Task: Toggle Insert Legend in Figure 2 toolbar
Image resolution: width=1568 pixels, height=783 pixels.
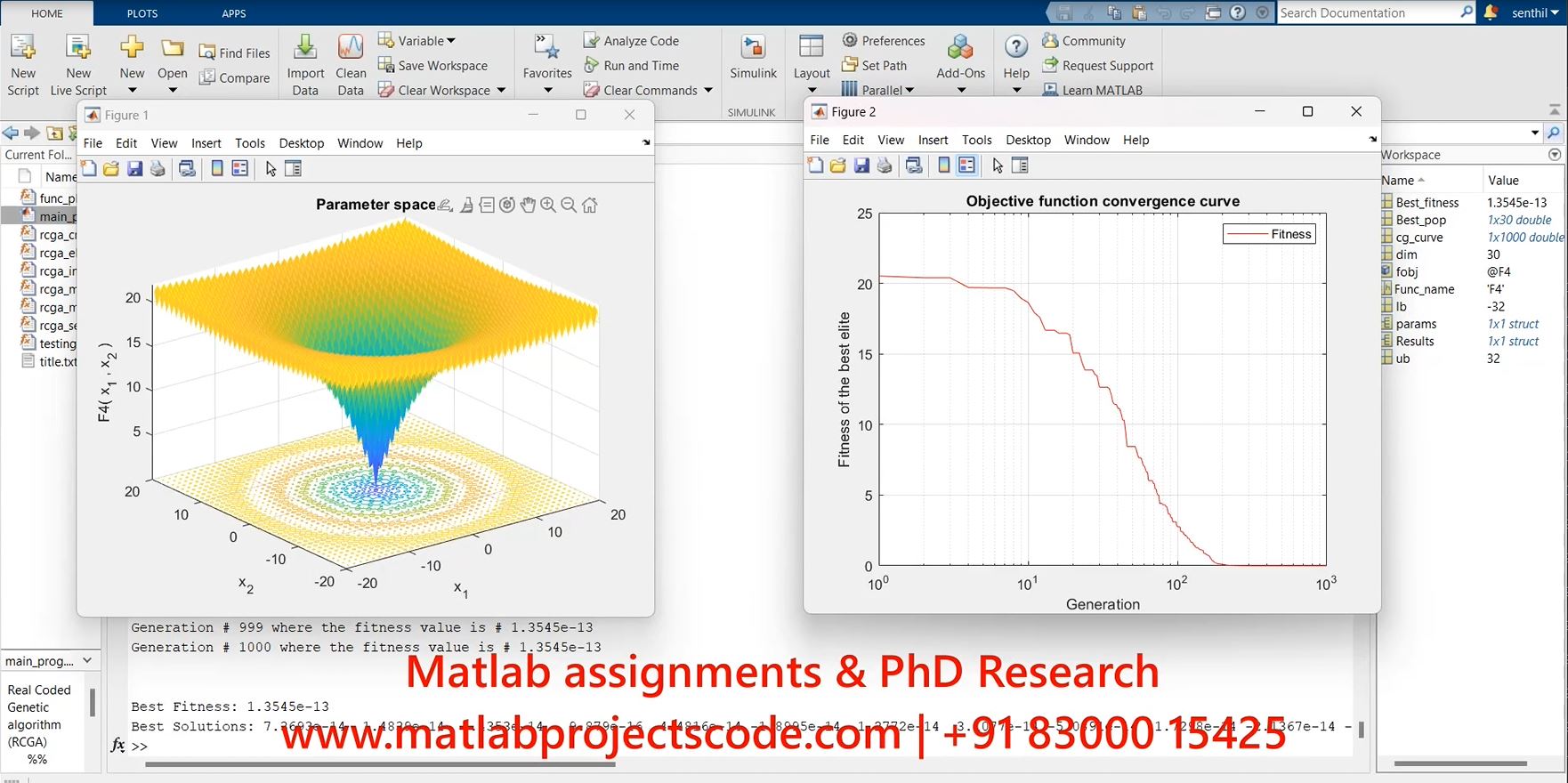Action: click(x=966, y=165)
